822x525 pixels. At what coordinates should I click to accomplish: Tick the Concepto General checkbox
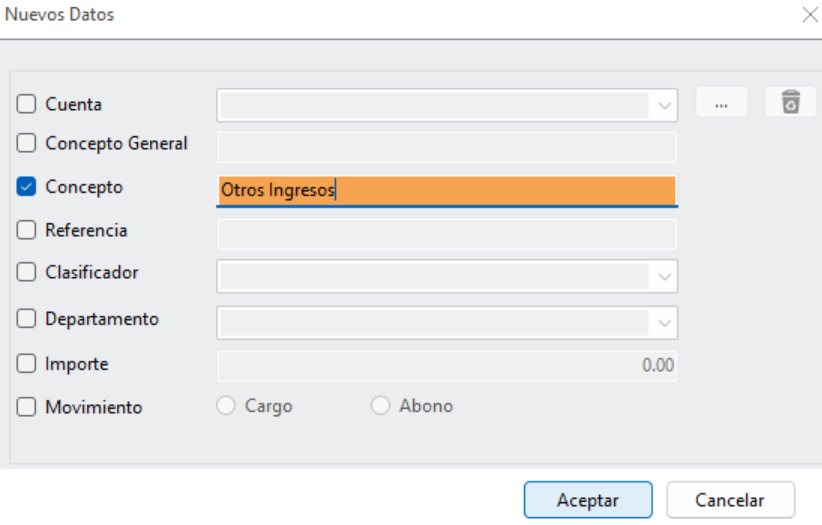coord(26,143)
